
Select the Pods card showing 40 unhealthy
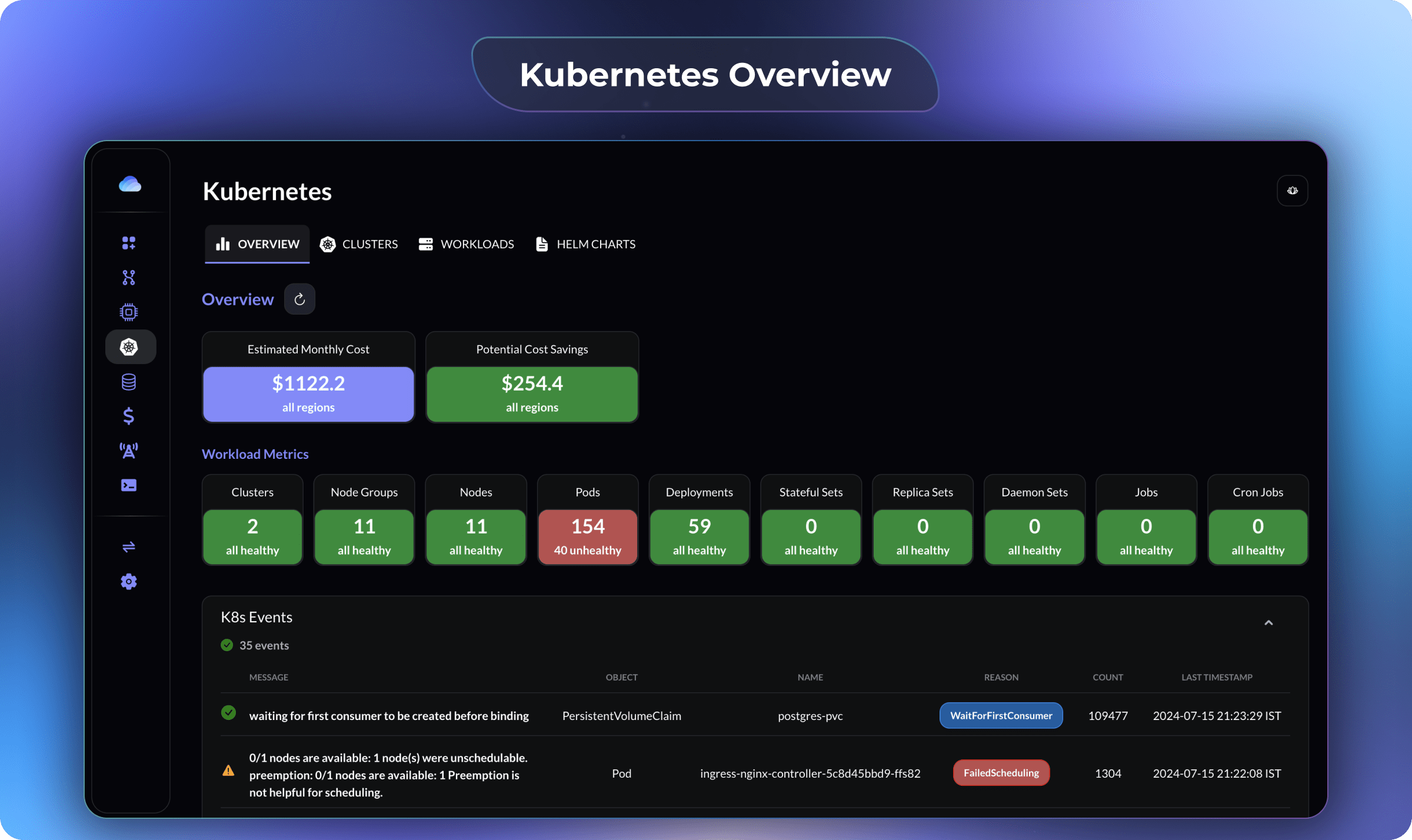tap(587, 520)
